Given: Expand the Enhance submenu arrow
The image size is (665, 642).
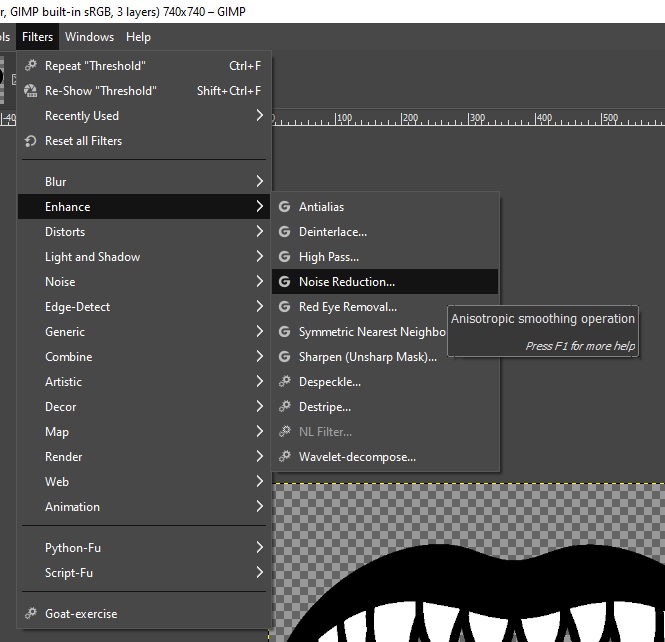Looking at the screenshot, I should coord(260,207).
